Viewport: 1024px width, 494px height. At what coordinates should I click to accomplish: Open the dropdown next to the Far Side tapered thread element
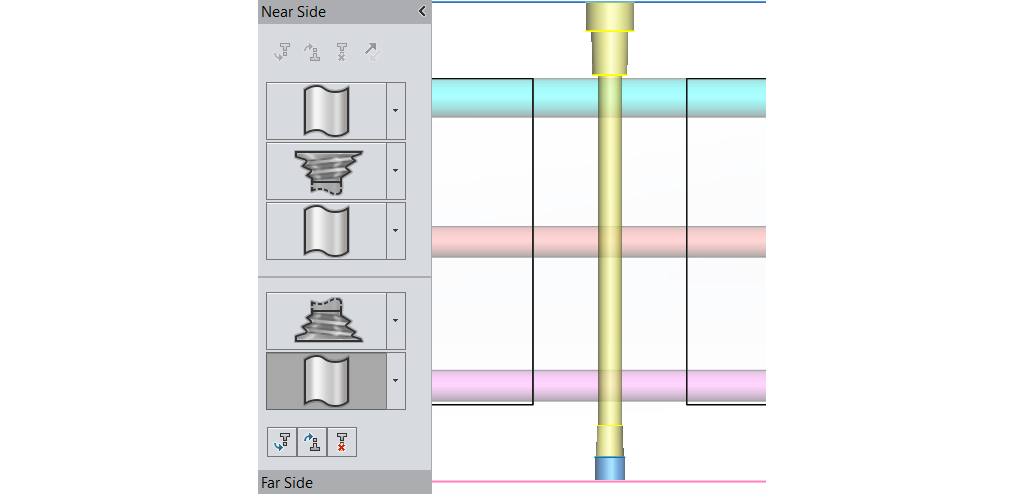coord(396,321)
